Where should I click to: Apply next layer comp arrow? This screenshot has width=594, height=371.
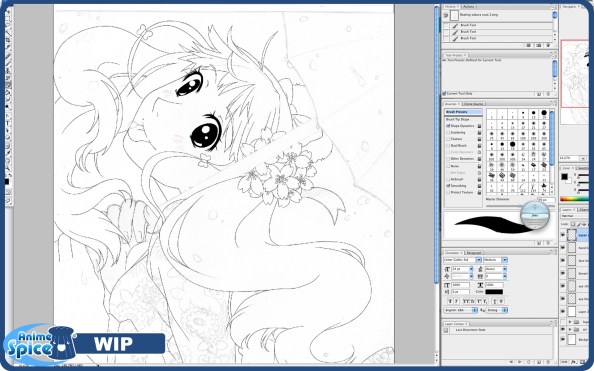pyautogui.click(x=520, y=362)
